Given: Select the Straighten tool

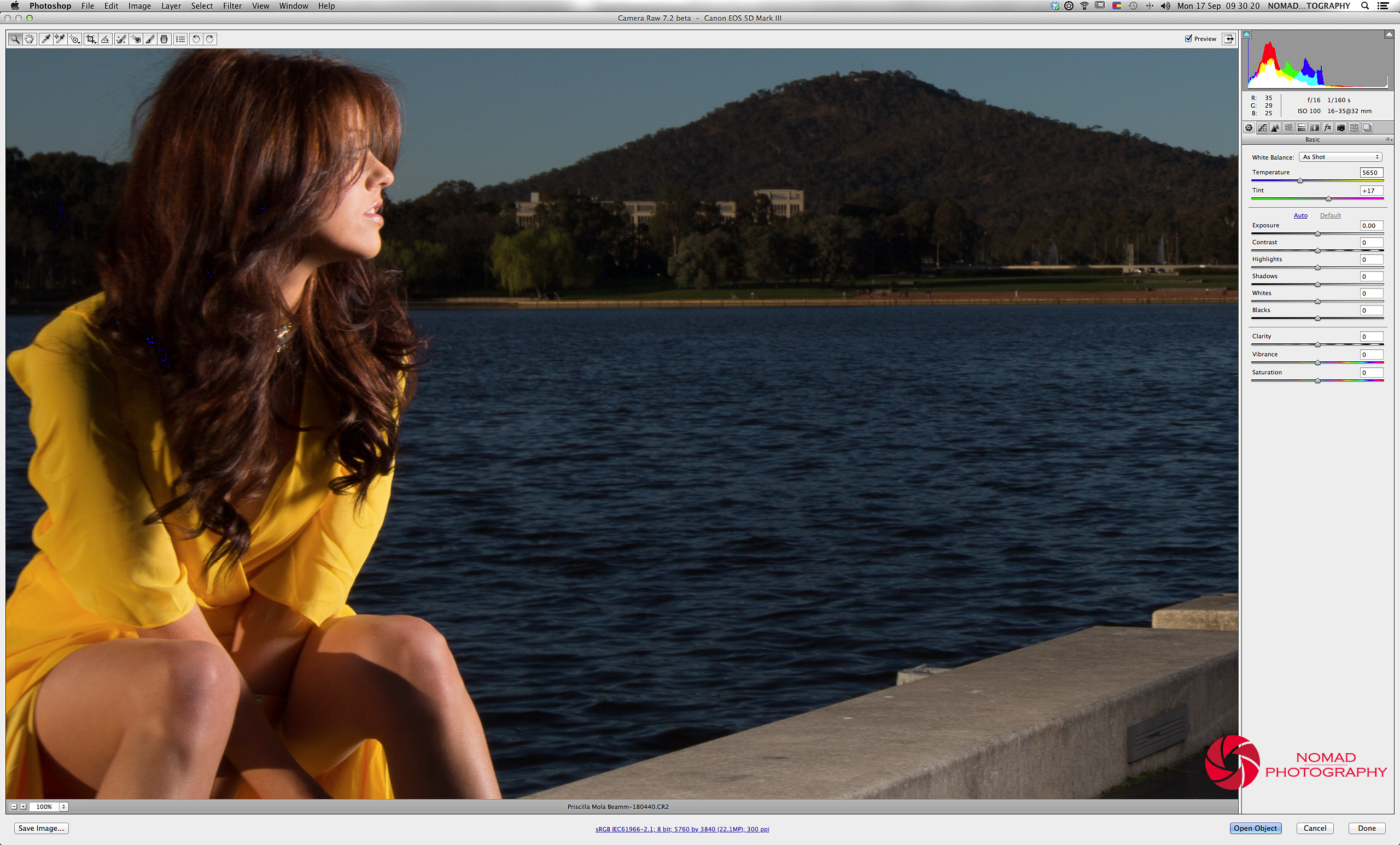Looking at the screenshot, I should [x=105, y=39].
